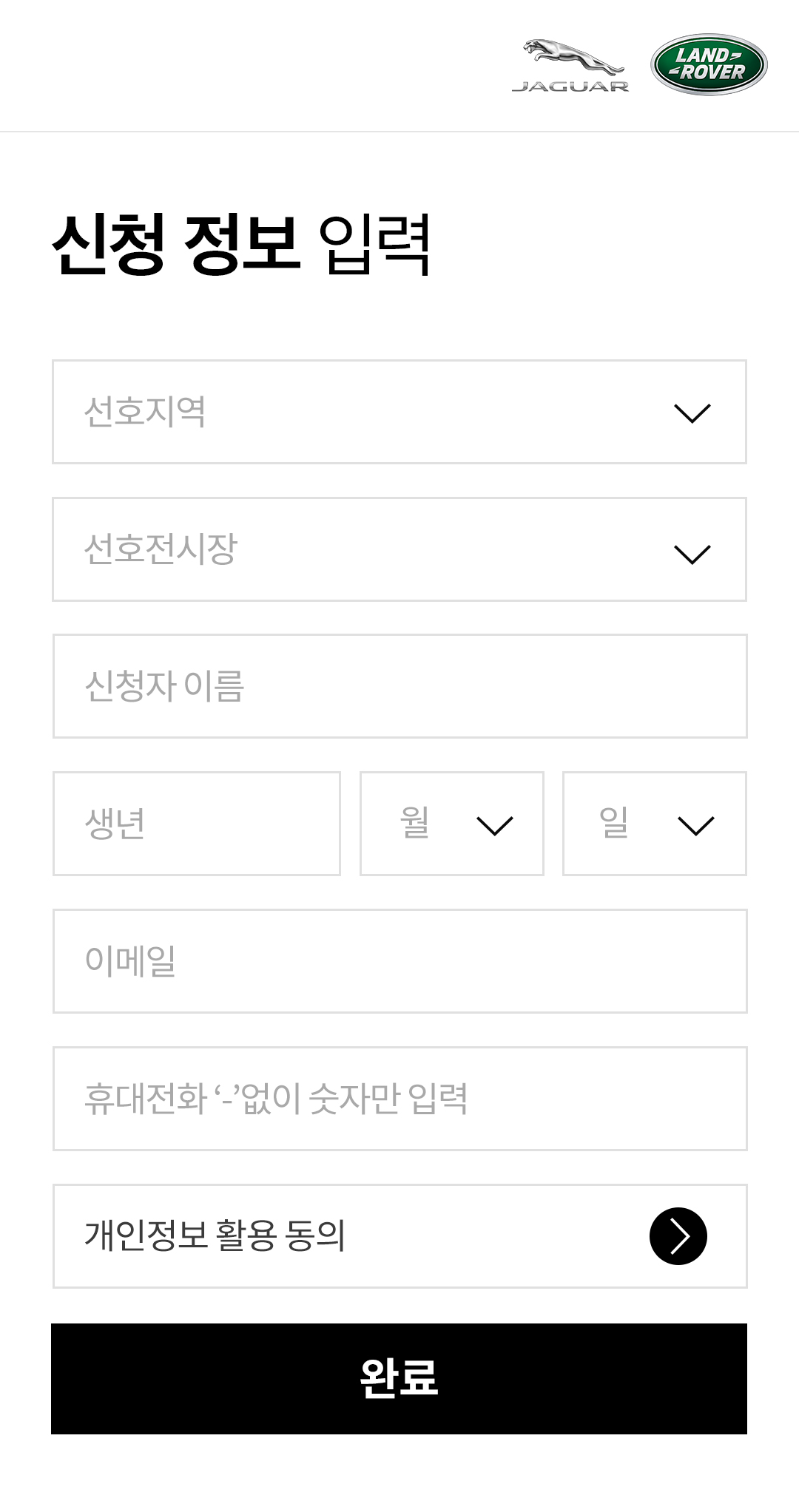This screenshot has width=799, height=1512.
Task: Click into the 생년 birth year field
Action: coord(196,824)
